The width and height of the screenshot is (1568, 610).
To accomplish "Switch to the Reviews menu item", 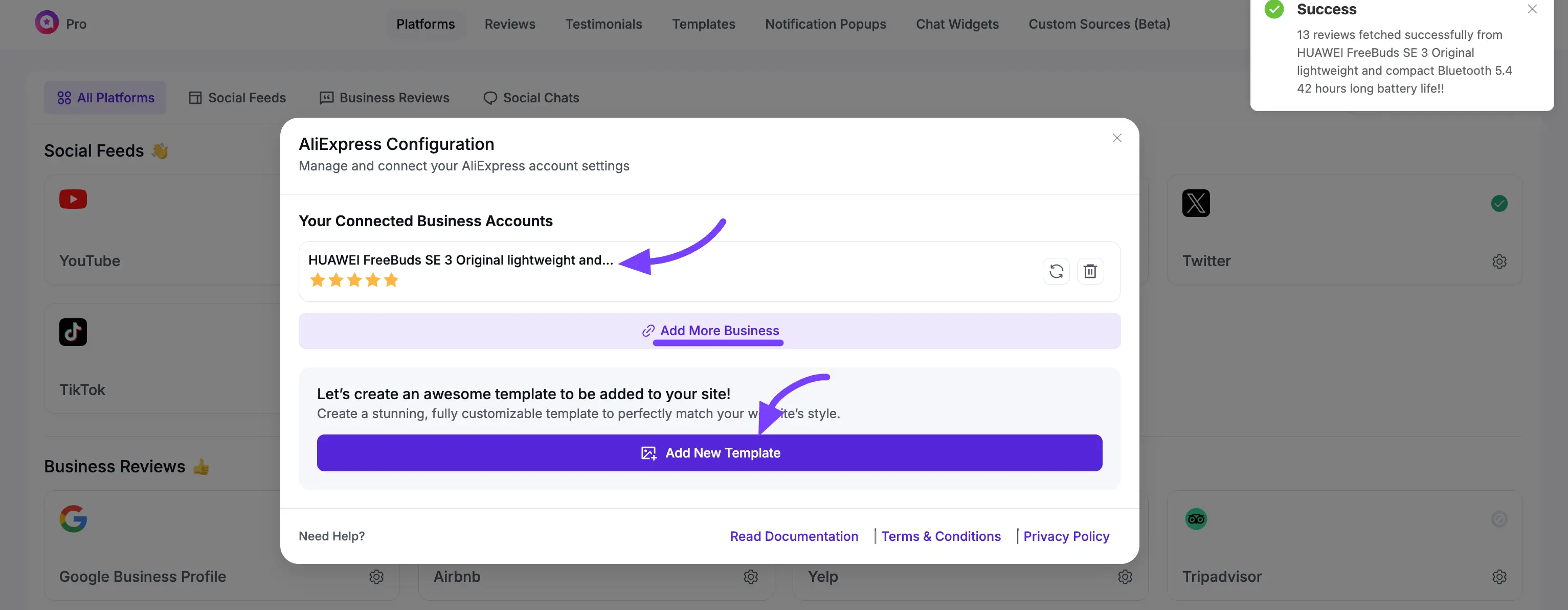I will pos(509,25).
